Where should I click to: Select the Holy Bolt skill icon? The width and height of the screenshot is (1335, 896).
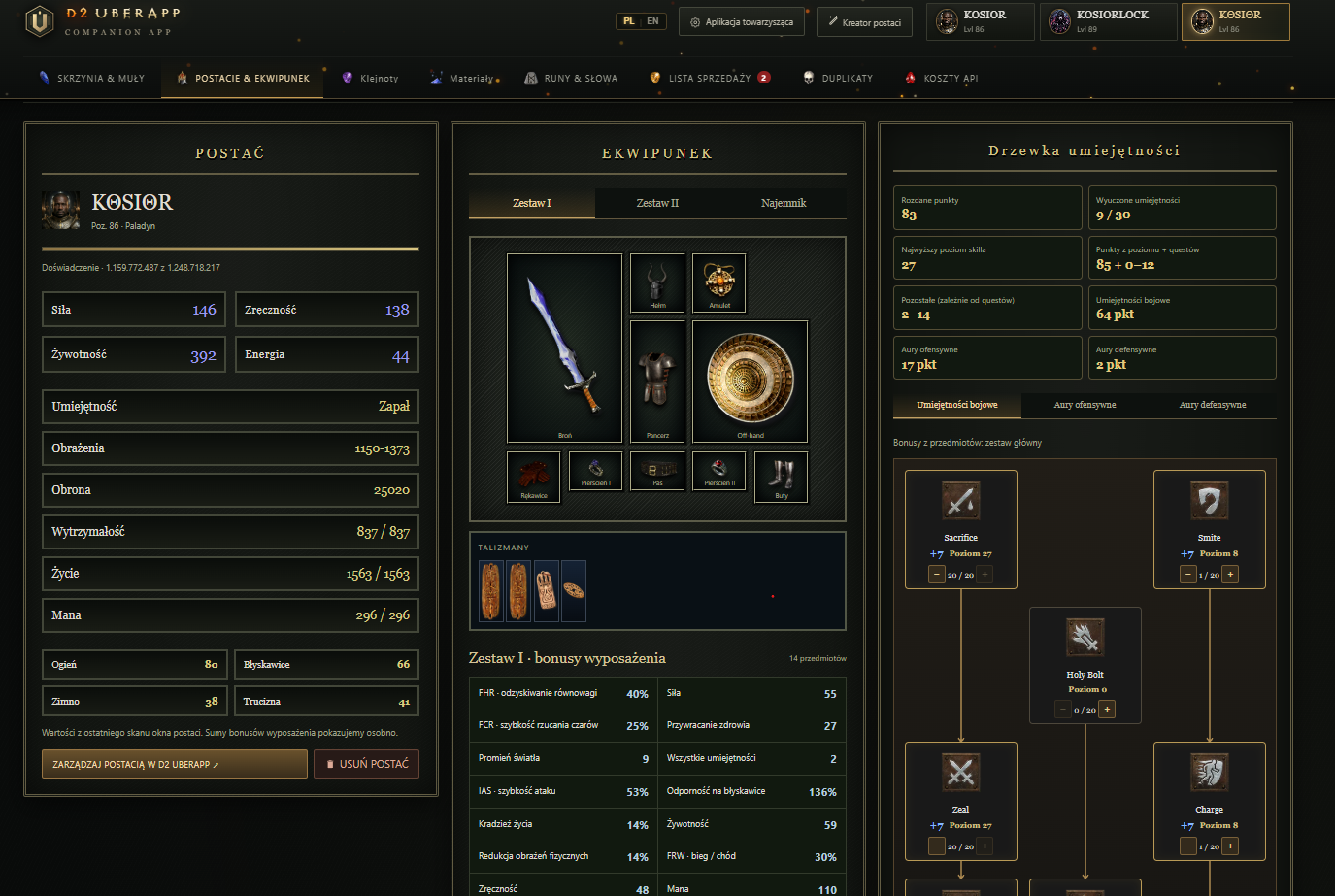pos(1085,638)
